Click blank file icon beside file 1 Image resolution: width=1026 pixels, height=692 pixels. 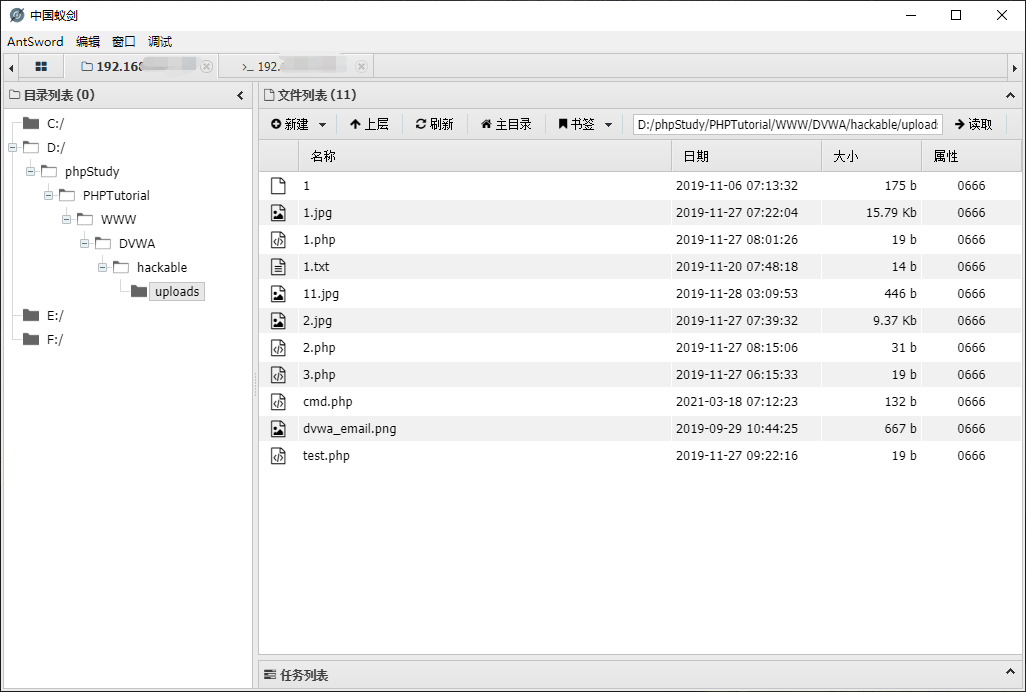(x=278, y=186)
